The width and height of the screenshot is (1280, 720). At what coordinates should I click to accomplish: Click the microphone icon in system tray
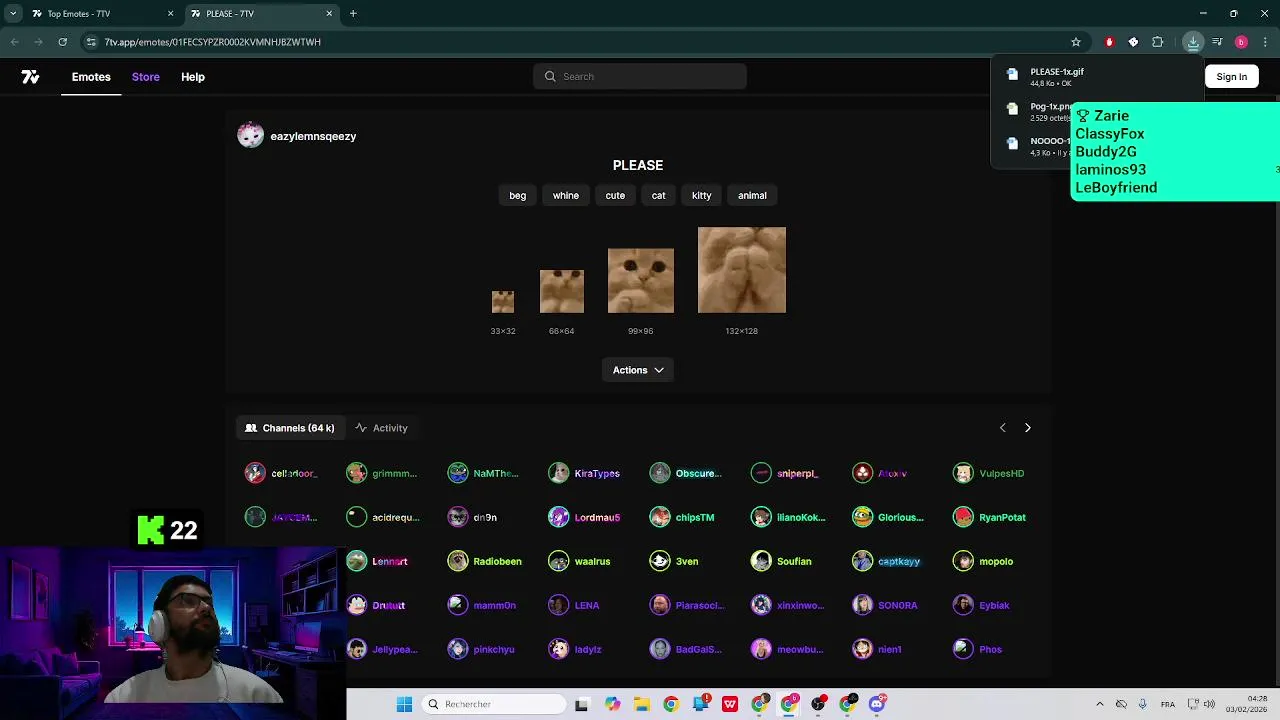(1142, 704)
